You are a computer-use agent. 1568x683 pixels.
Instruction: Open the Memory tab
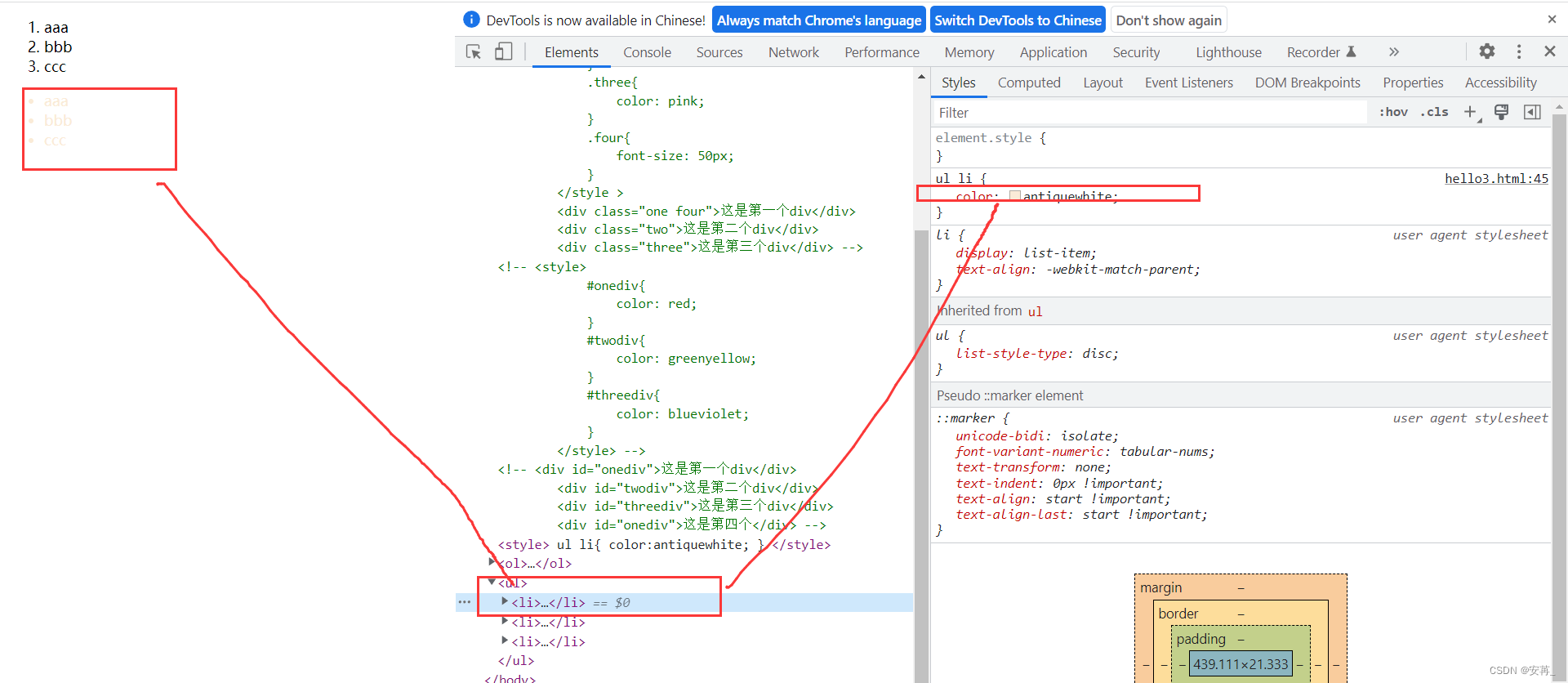[969, 52]
